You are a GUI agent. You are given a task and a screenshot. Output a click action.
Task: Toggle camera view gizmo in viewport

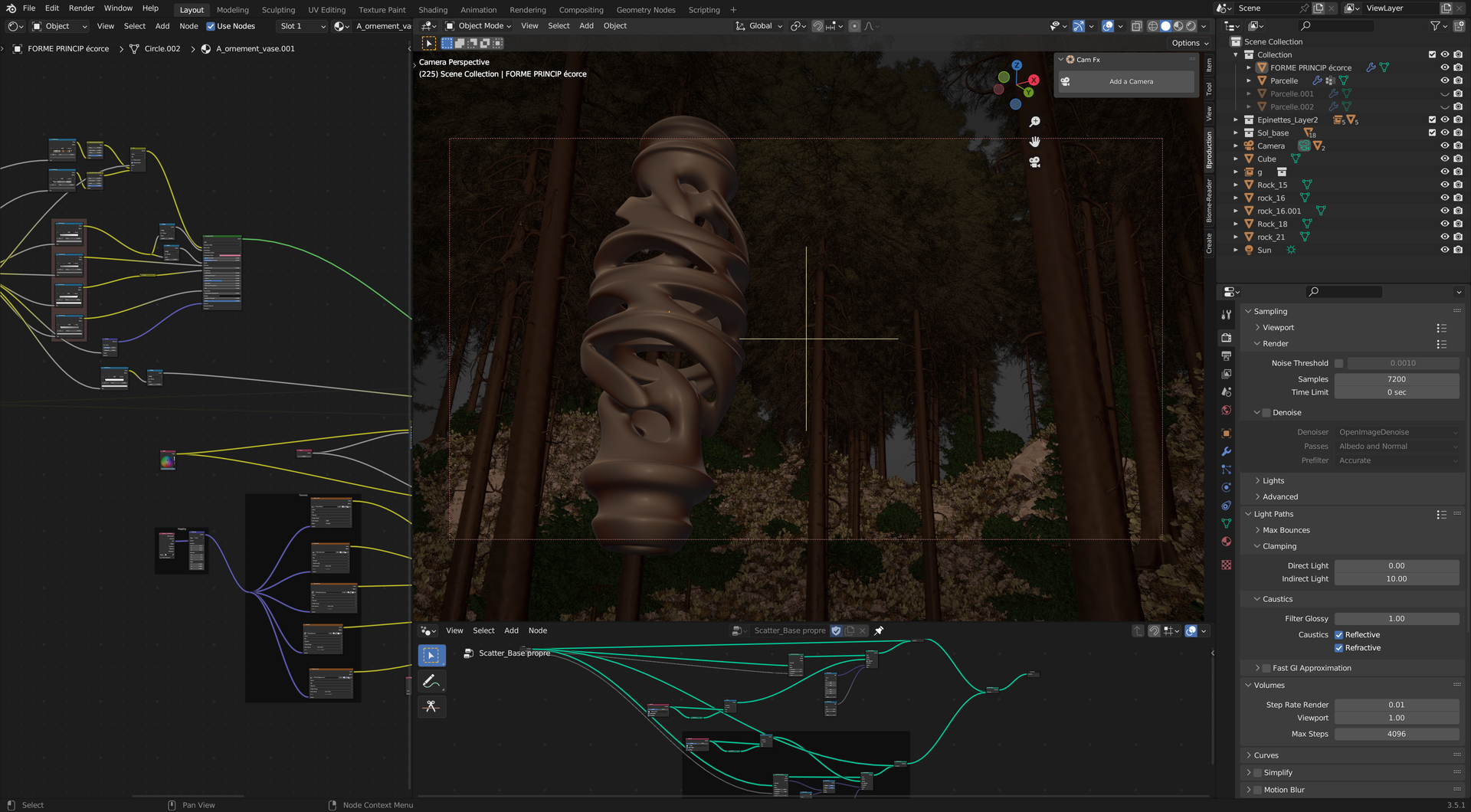pos(1034,162)
